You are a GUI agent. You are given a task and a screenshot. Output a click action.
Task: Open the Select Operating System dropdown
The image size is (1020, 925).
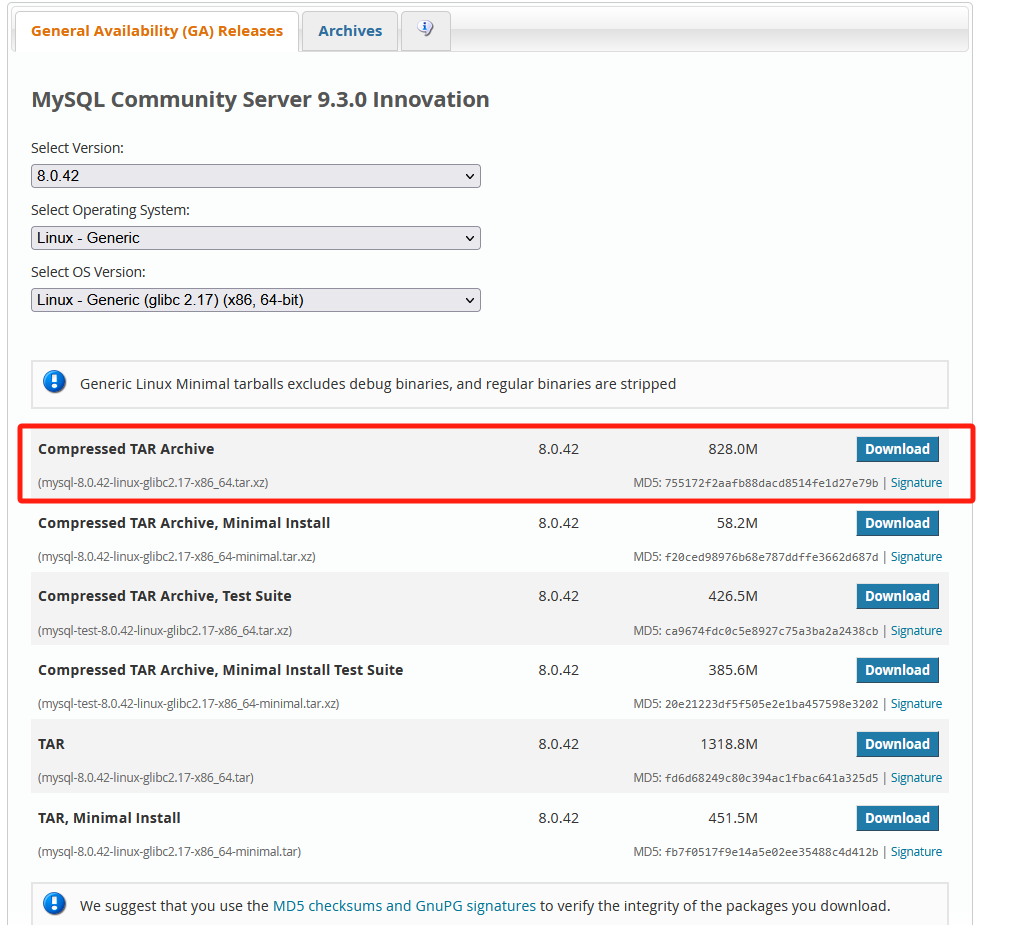(256, 238)
